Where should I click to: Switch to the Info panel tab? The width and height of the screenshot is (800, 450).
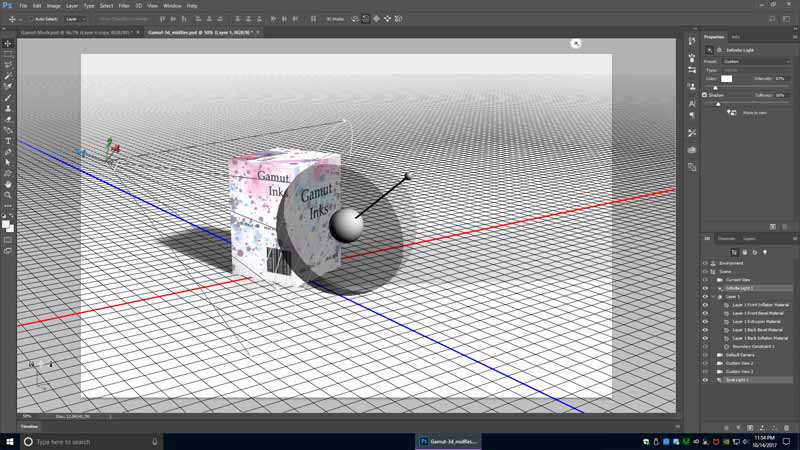tap(736, 37)
